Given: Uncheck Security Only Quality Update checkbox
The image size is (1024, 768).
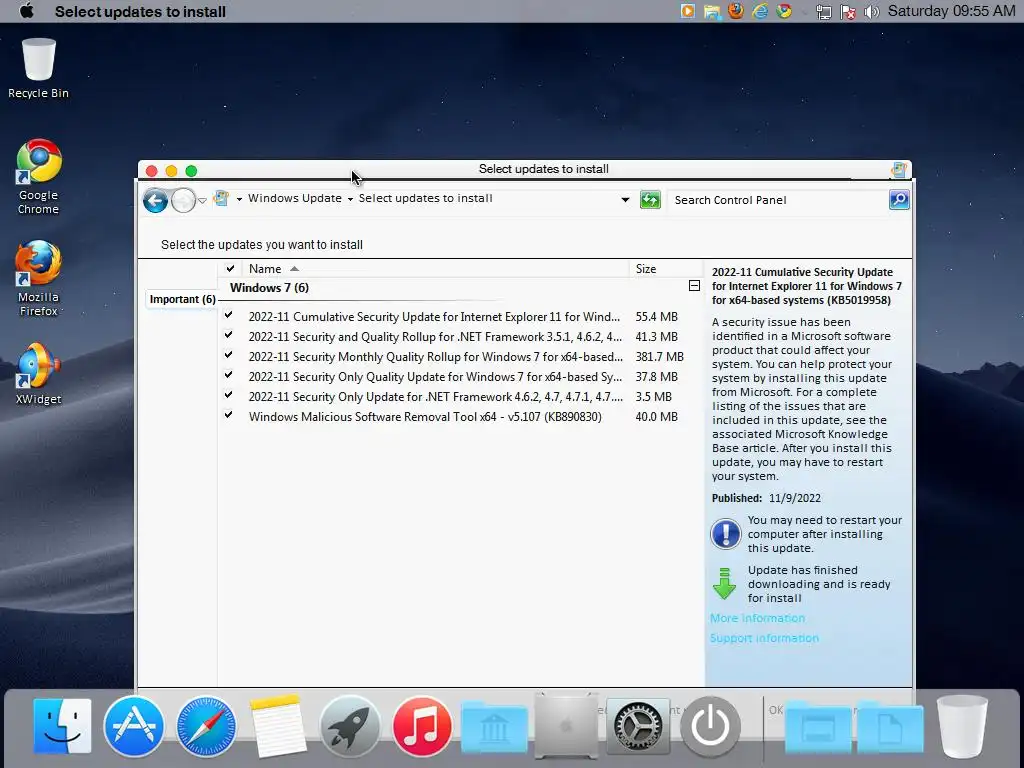Looking at the screenshot, I should point(229,375).
